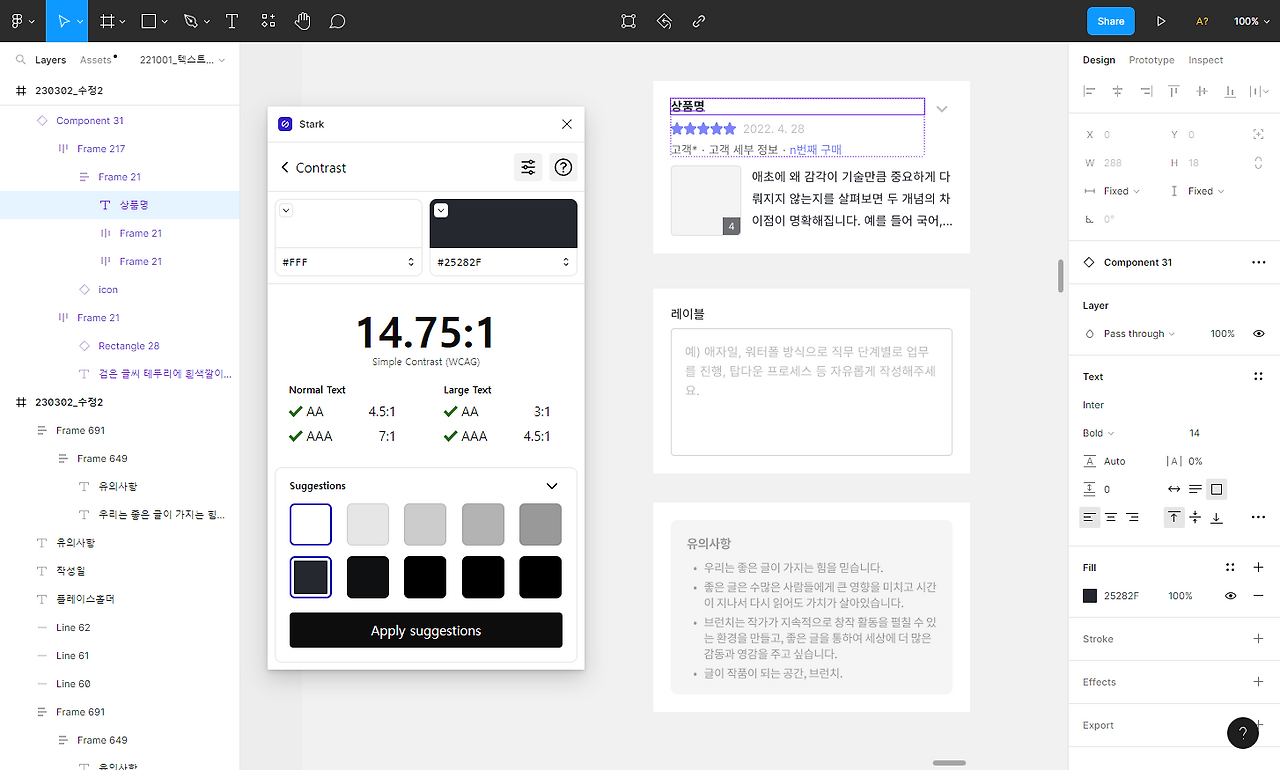Viewport: 1280px width, 770px height.
Task: Hide the 25282F fill using the eye icon
Action: tap(1230, 596)
